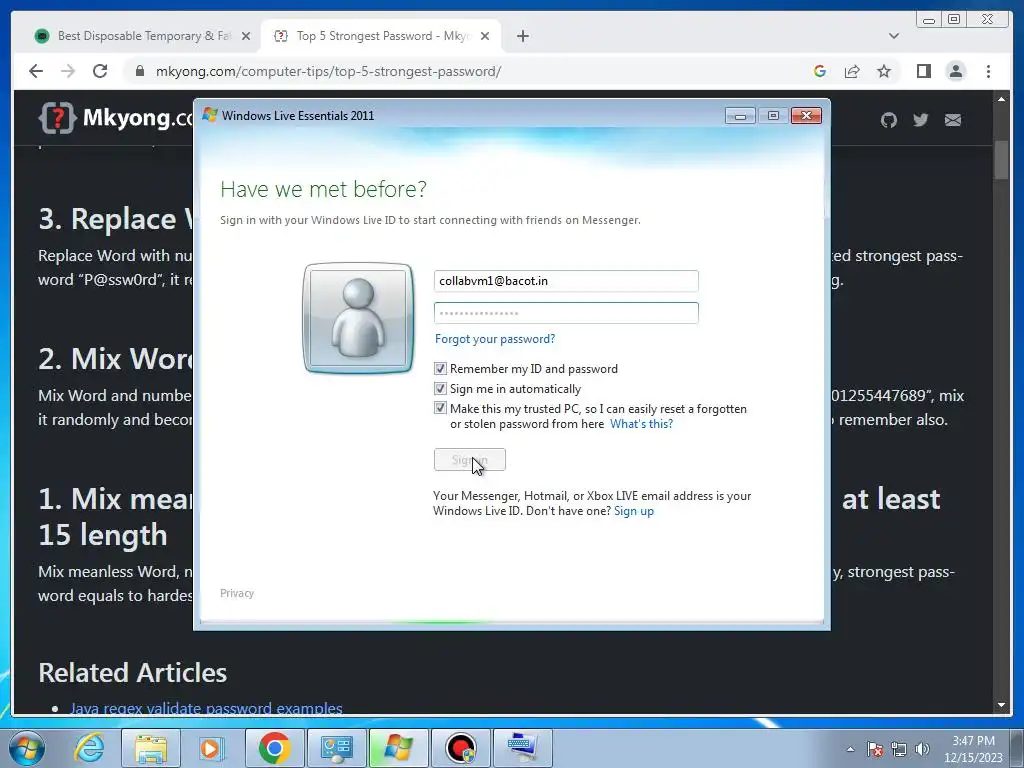1024x768 pixels.
Task: Switch to Windows Live Essentials taskbar item
Action: [398, 748]
